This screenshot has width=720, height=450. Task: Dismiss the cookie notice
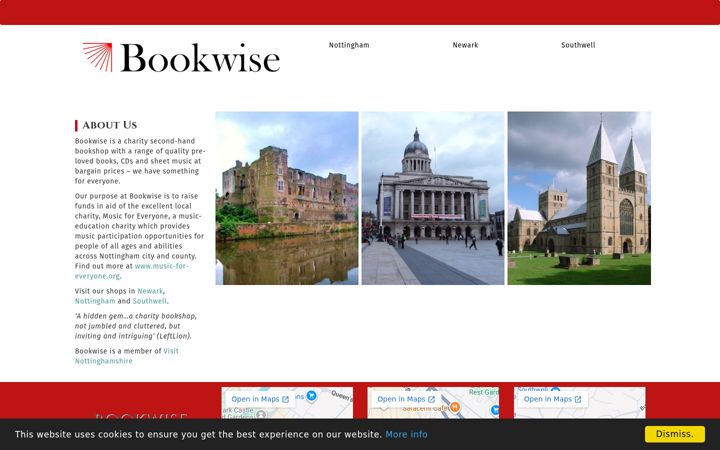coord(675,434)
